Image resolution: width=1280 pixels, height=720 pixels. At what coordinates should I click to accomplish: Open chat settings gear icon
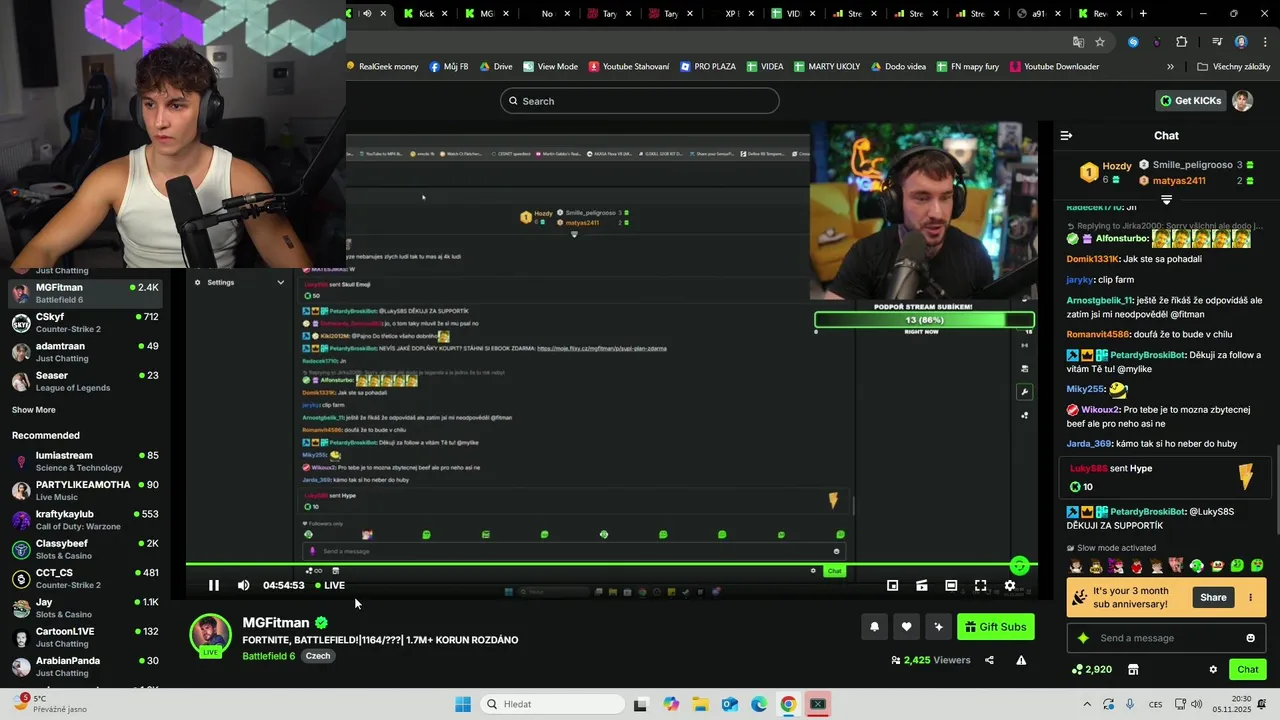coord(1213,670)
